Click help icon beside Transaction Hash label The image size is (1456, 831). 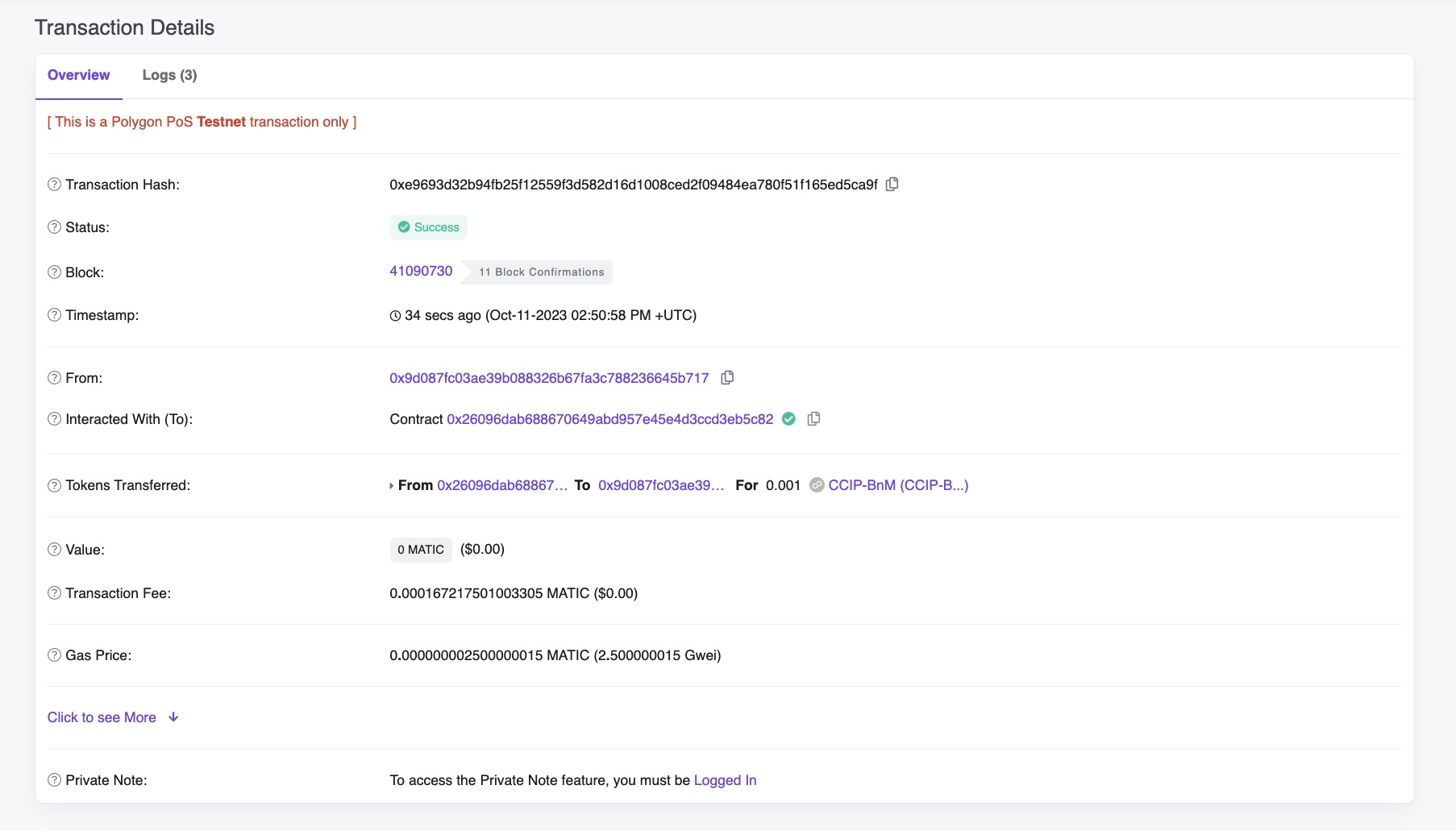coord(54,185)
